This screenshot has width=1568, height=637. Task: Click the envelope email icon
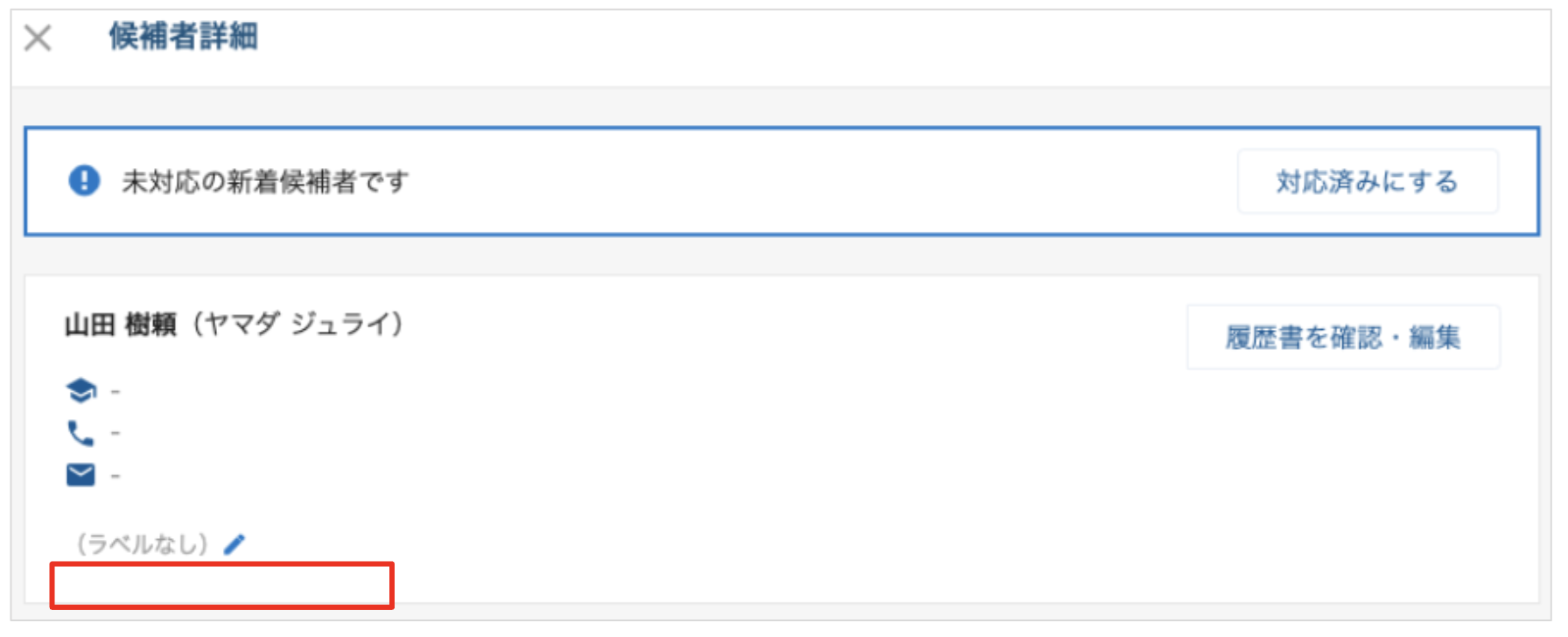pos(80,475)
